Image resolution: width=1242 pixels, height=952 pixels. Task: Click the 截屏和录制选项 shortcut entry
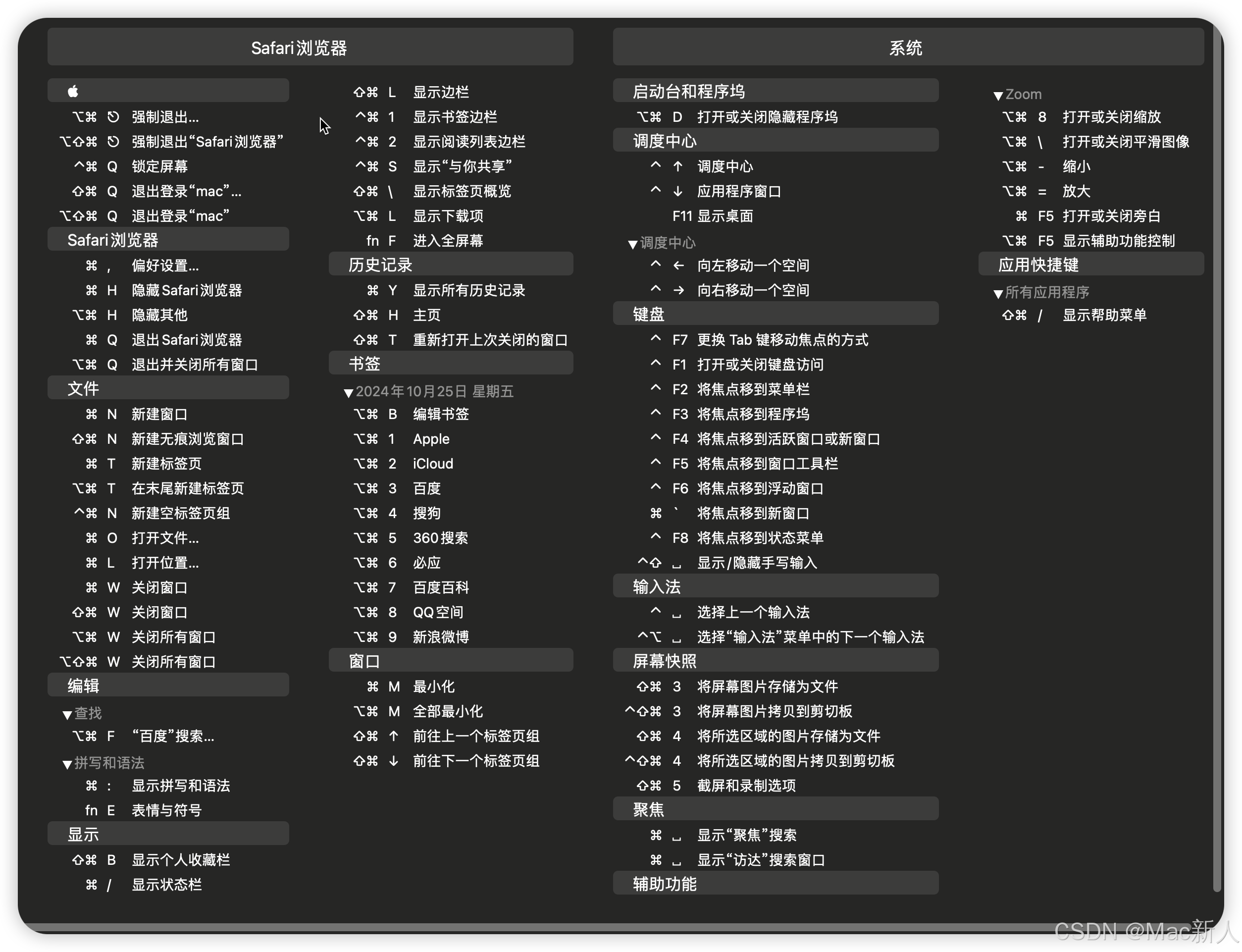click(746, 786)
